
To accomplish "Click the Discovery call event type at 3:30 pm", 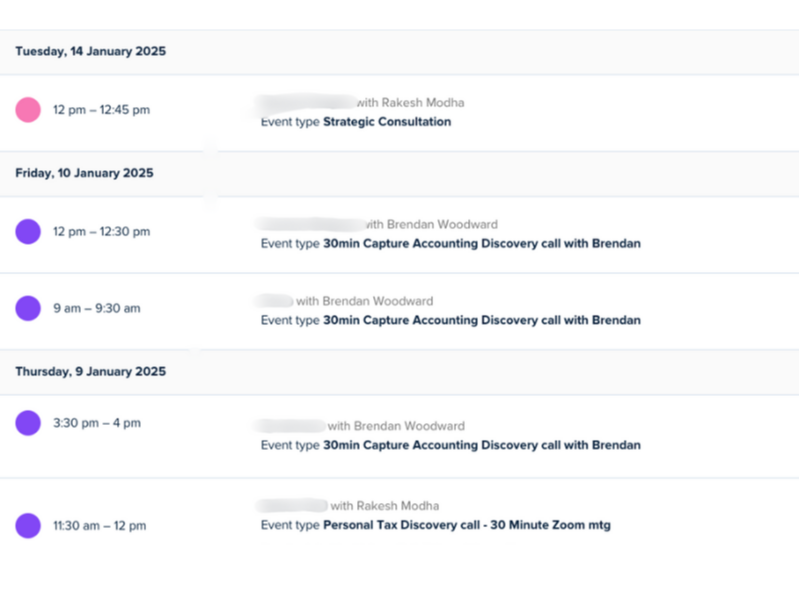I will (x=481, y=445).
